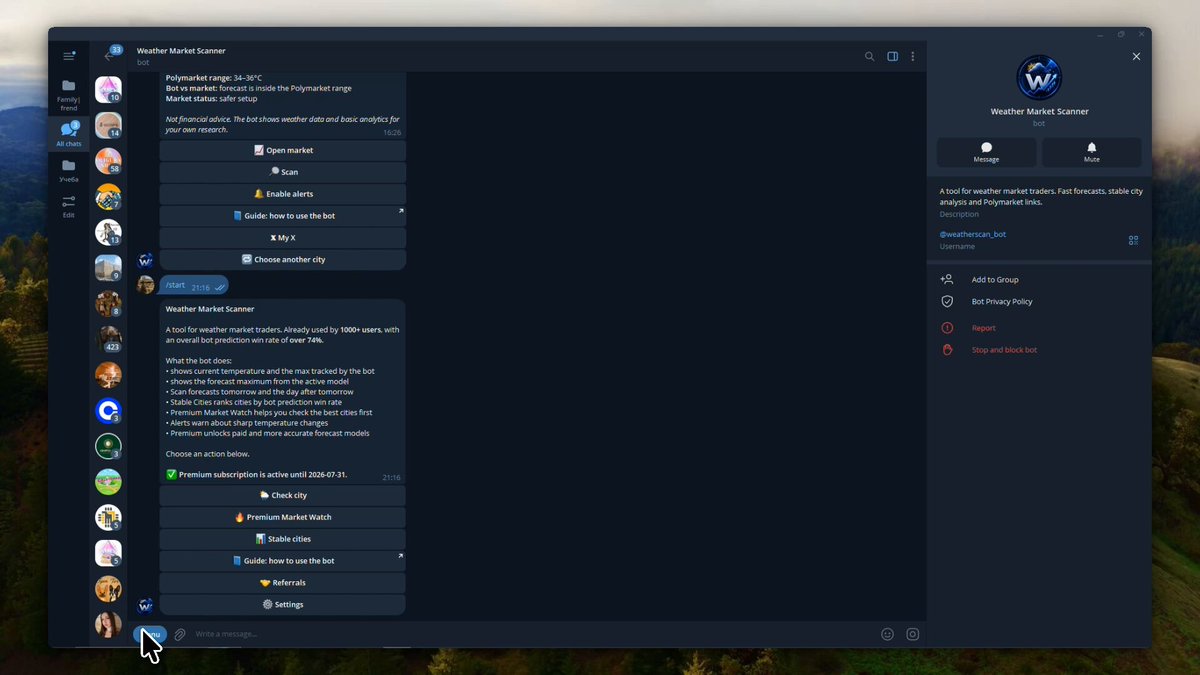Select the Учеба chat folder
1200x675 pixels.
[68, 171]
